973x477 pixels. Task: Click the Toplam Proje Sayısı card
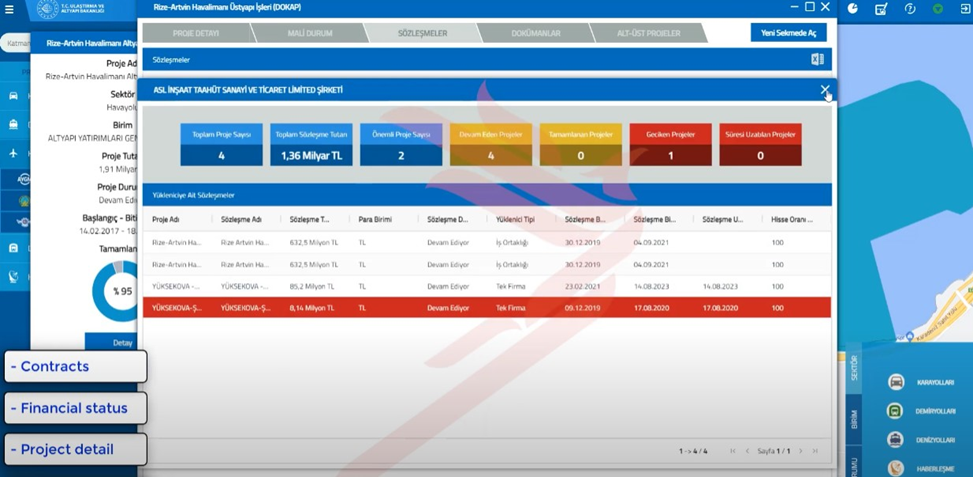pyautogui.click(x=222, y=145)
